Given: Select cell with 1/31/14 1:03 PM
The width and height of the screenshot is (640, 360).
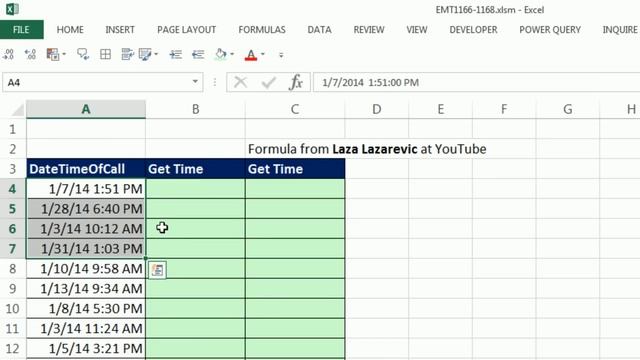Looking at the screenshot, I should (86, 249).
